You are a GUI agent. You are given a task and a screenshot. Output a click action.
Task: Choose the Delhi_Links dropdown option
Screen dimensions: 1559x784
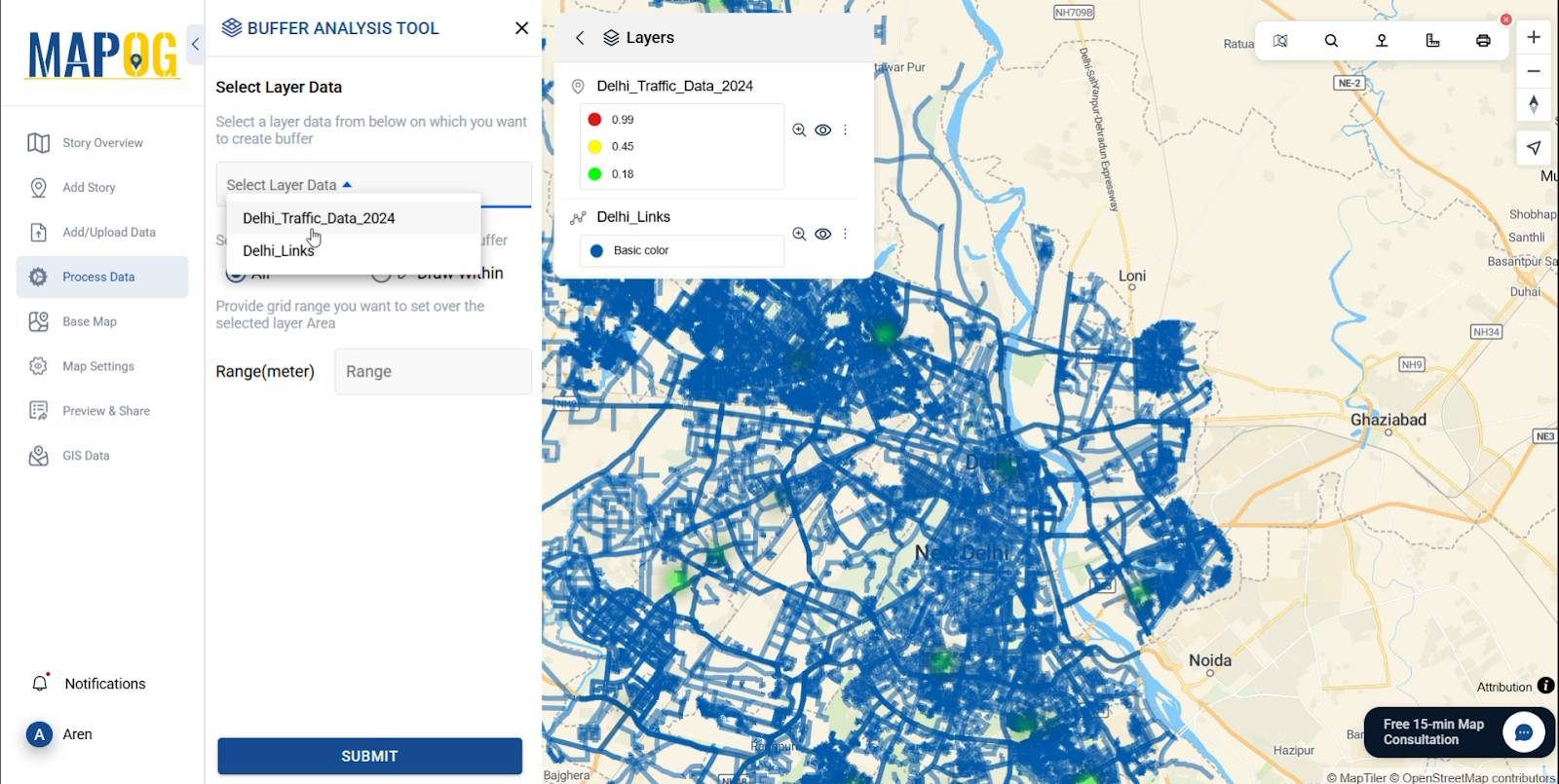[354, 251]
